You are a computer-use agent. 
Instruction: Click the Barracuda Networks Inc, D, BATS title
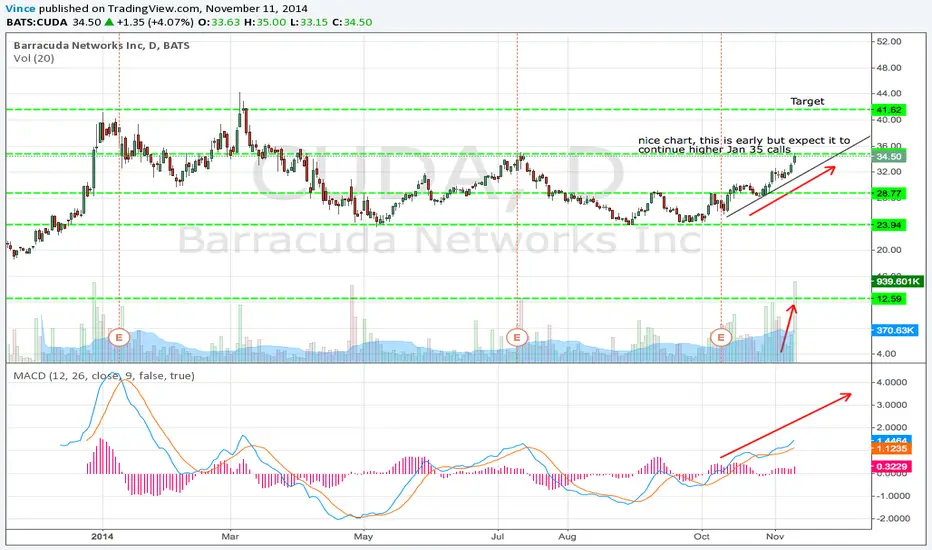[x=102, y=46]
